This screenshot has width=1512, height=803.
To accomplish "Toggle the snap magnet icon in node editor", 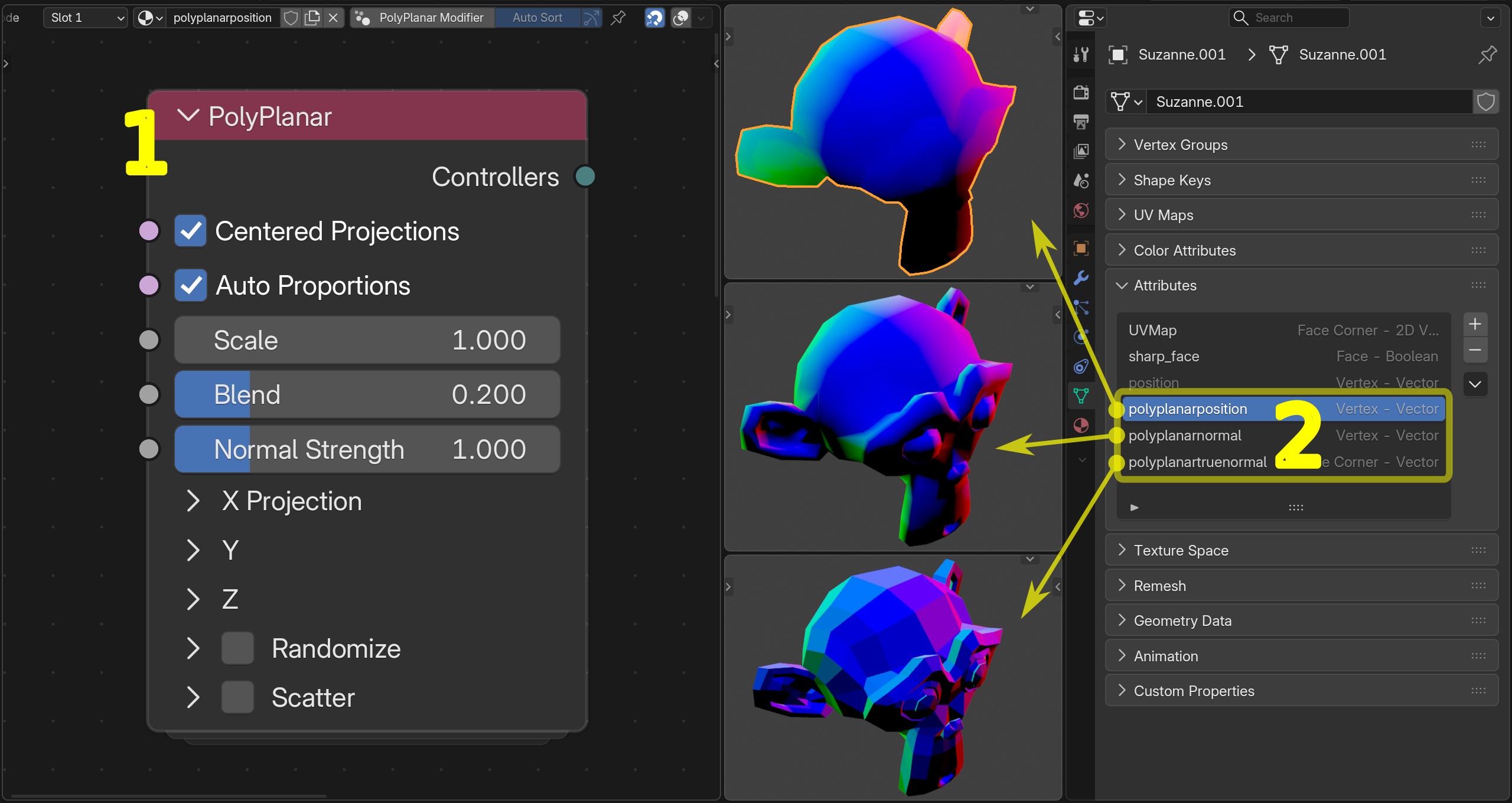I will [x=654, y=18].
